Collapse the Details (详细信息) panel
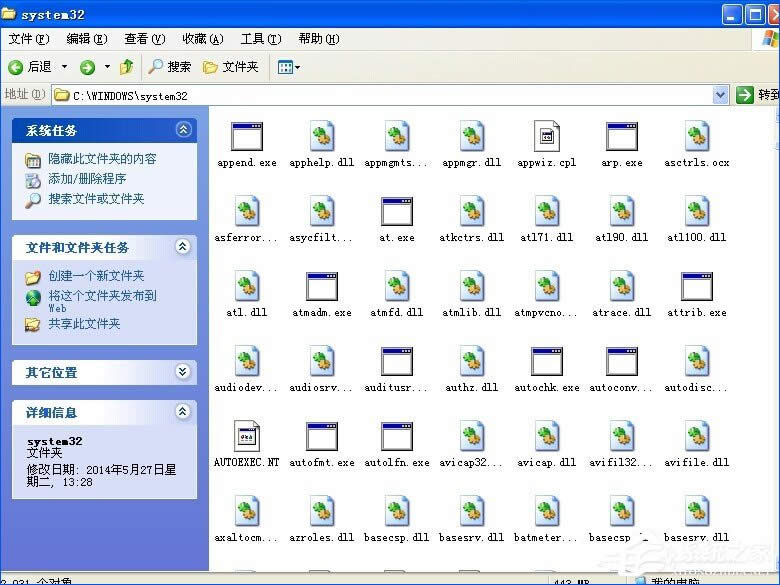Image resolution: width=780 pixels, height=585 pixels. [x=182, y=412]
